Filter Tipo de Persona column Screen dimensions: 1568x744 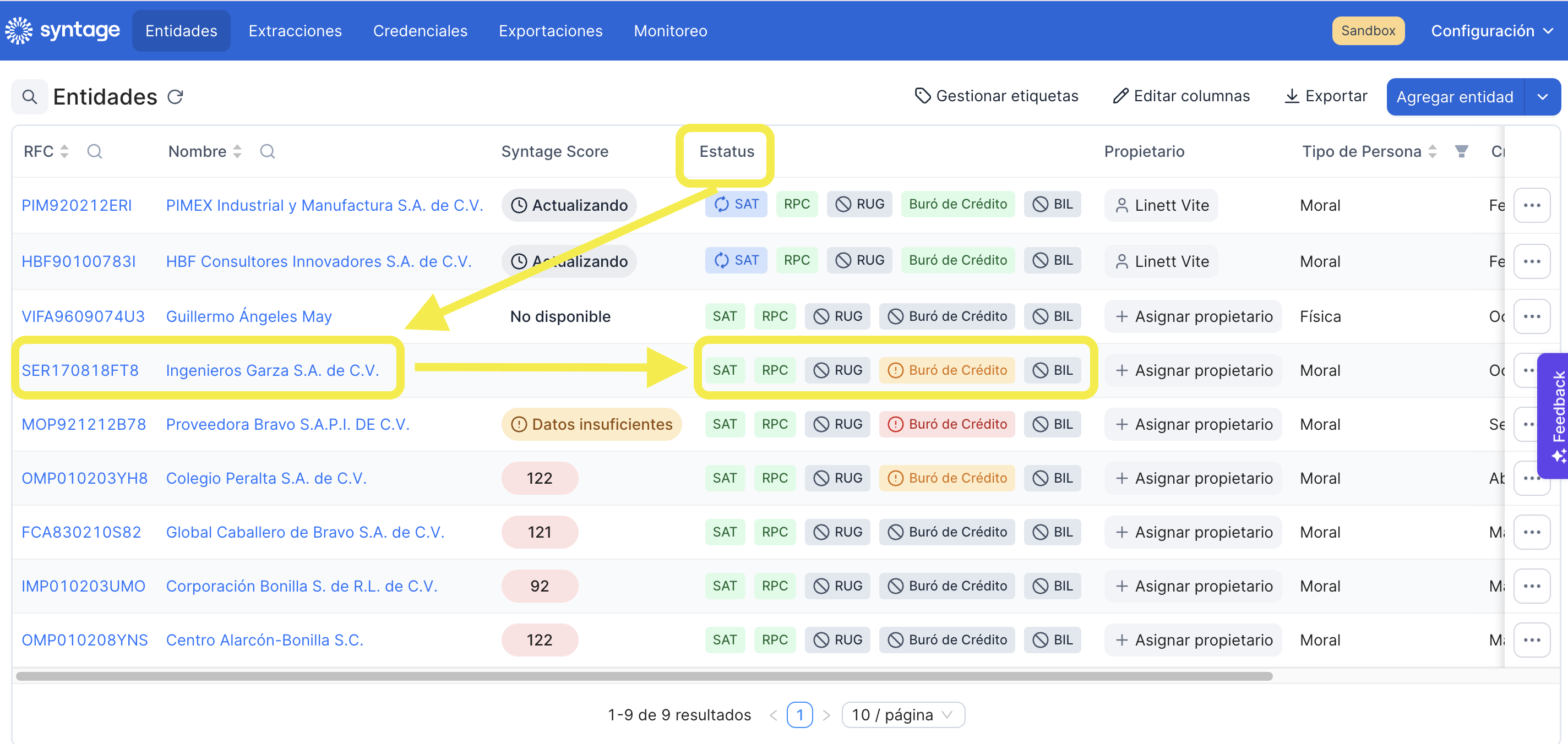point(1461,151)
